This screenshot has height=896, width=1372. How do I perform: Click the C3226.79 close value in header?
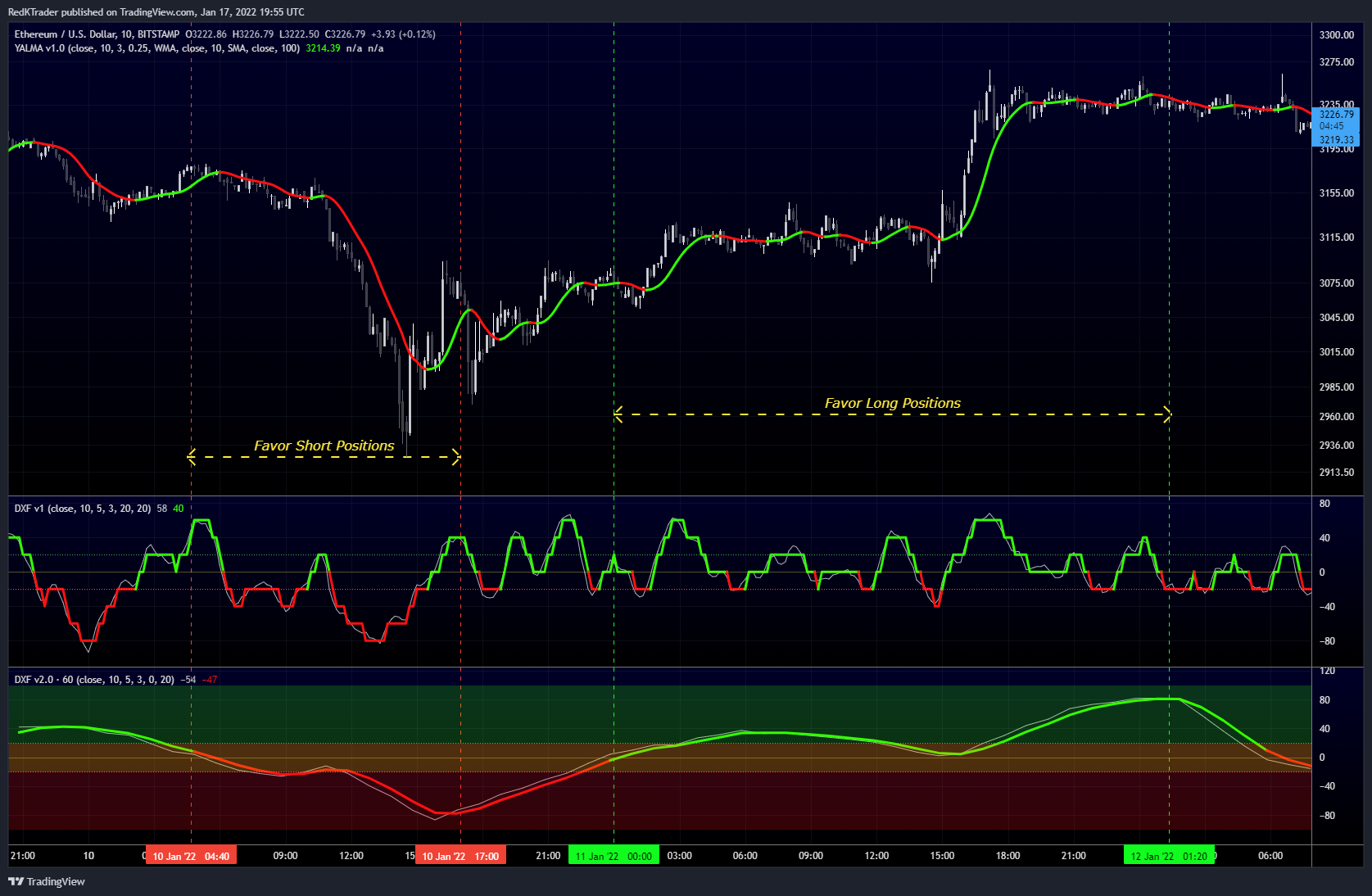345,34
